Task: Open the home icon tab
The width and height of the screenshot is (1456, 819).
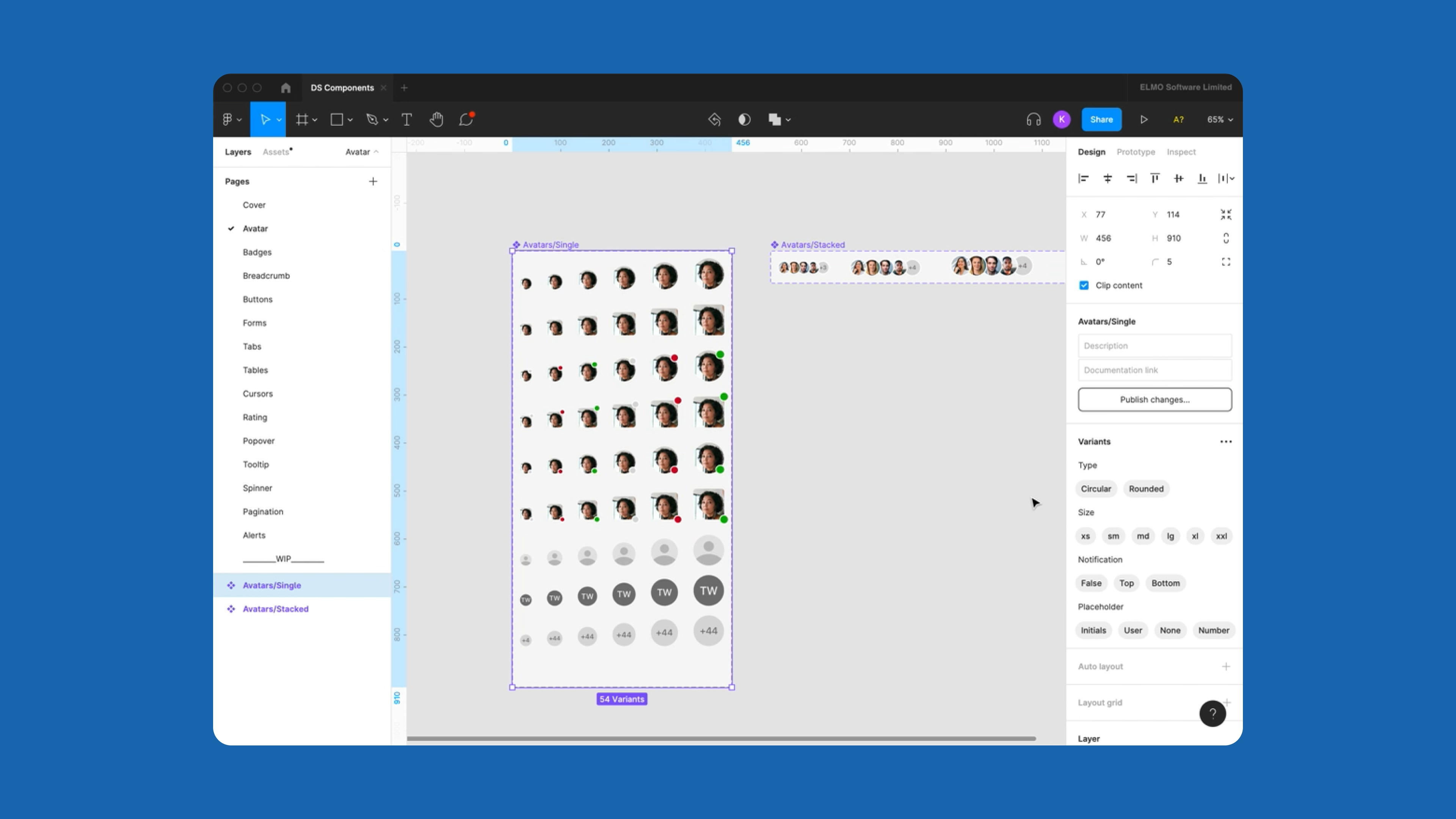Action: 286,88
